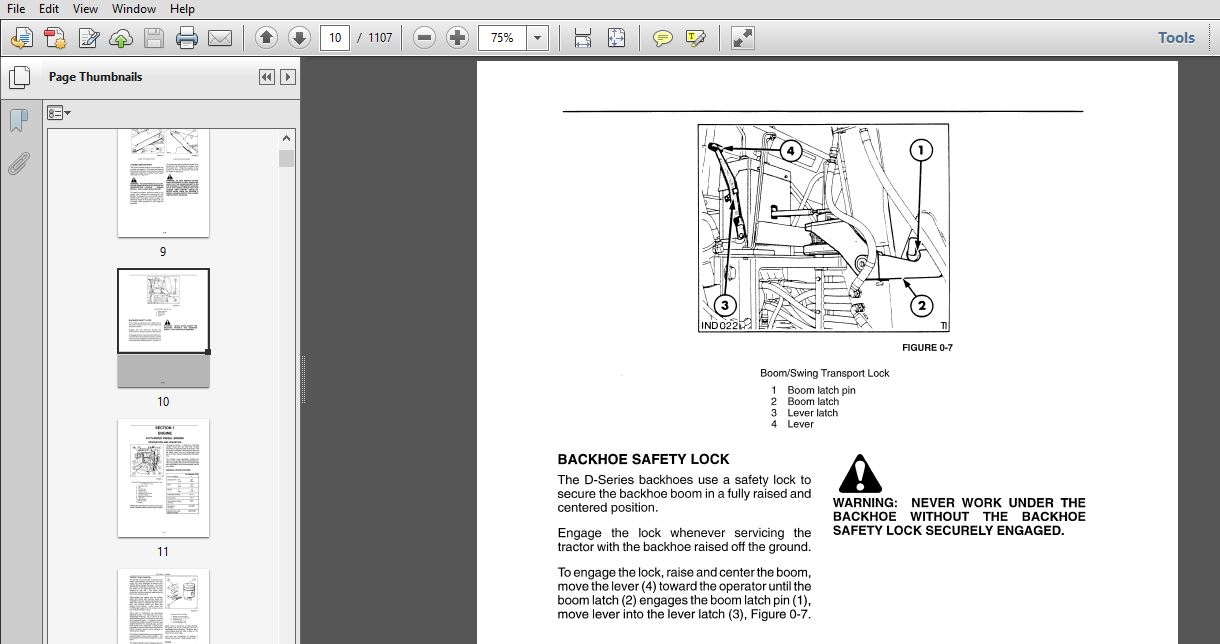The width and height of the screenshot is (1220, 644).
Task: Select the highlight text tool
Action: [696, 38]
